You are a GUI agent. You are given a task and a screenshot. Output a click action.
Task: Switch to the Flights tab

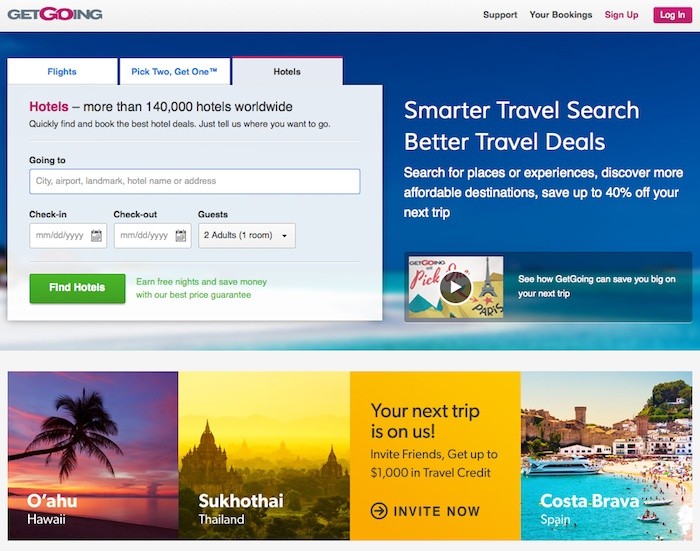[x=62, y=71]
